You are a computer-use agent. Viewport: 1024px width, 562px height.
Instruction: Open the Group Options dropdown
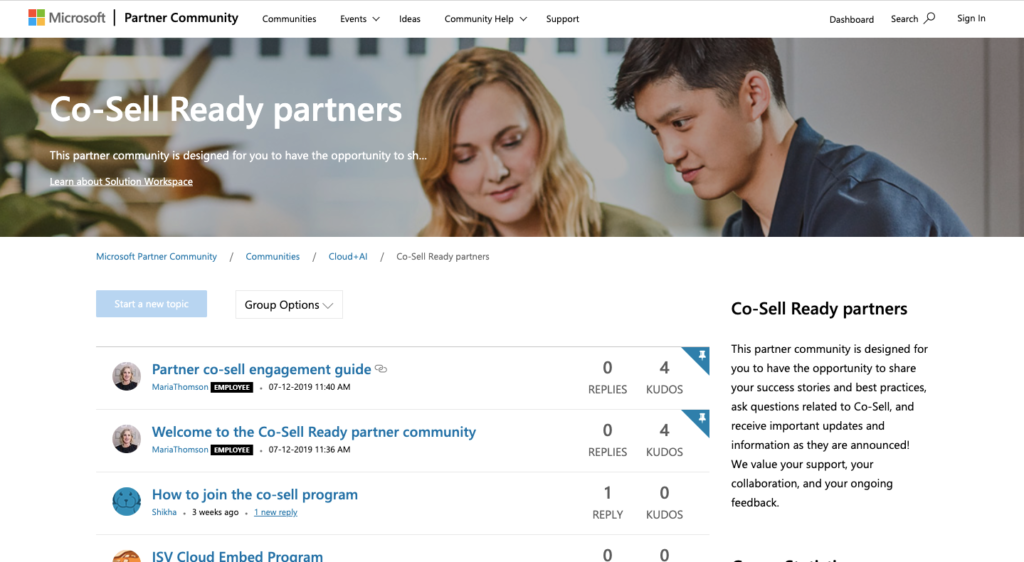click(x=289, y=305)
